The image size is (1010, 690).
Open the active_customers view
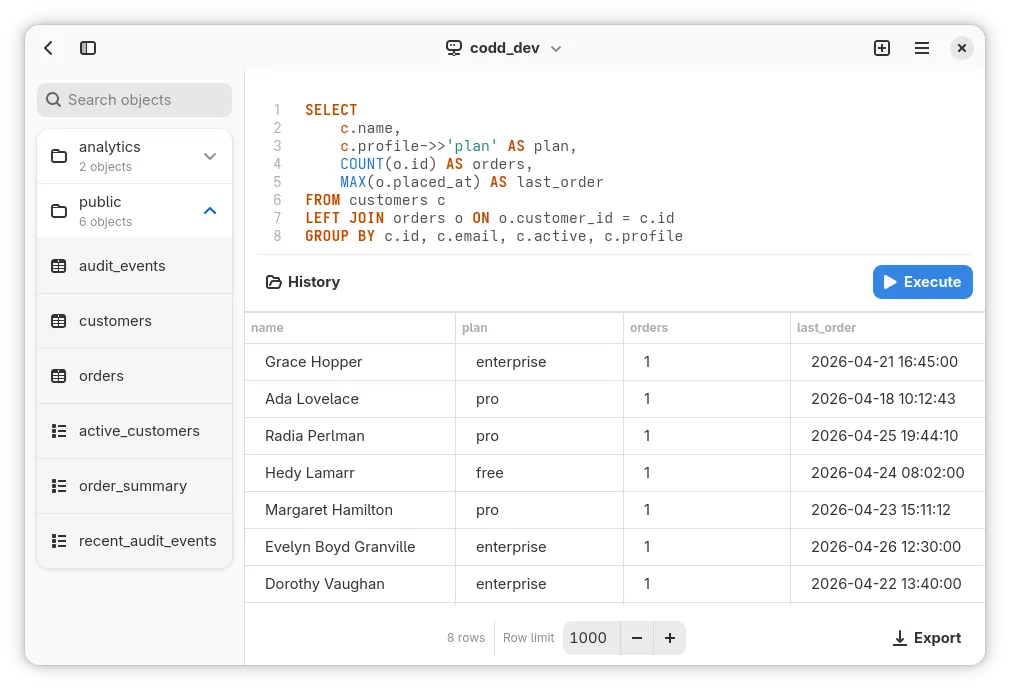135,431
